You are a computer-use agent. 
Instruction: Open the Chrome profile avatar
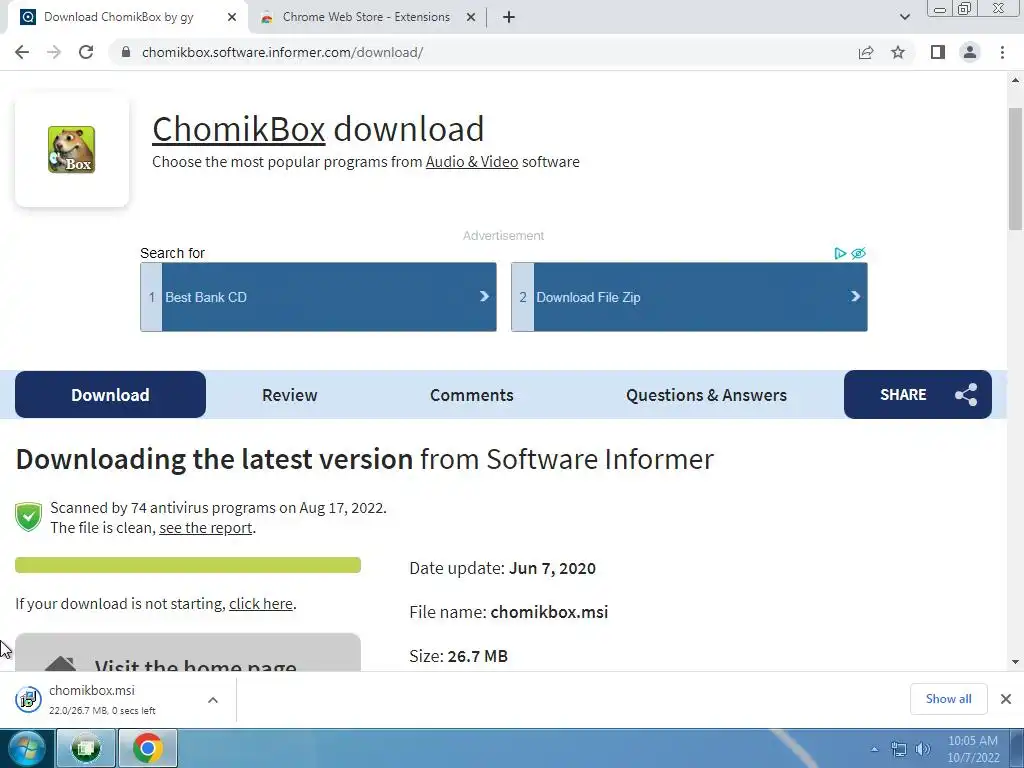pyautogui.click(x=970, y=52)
